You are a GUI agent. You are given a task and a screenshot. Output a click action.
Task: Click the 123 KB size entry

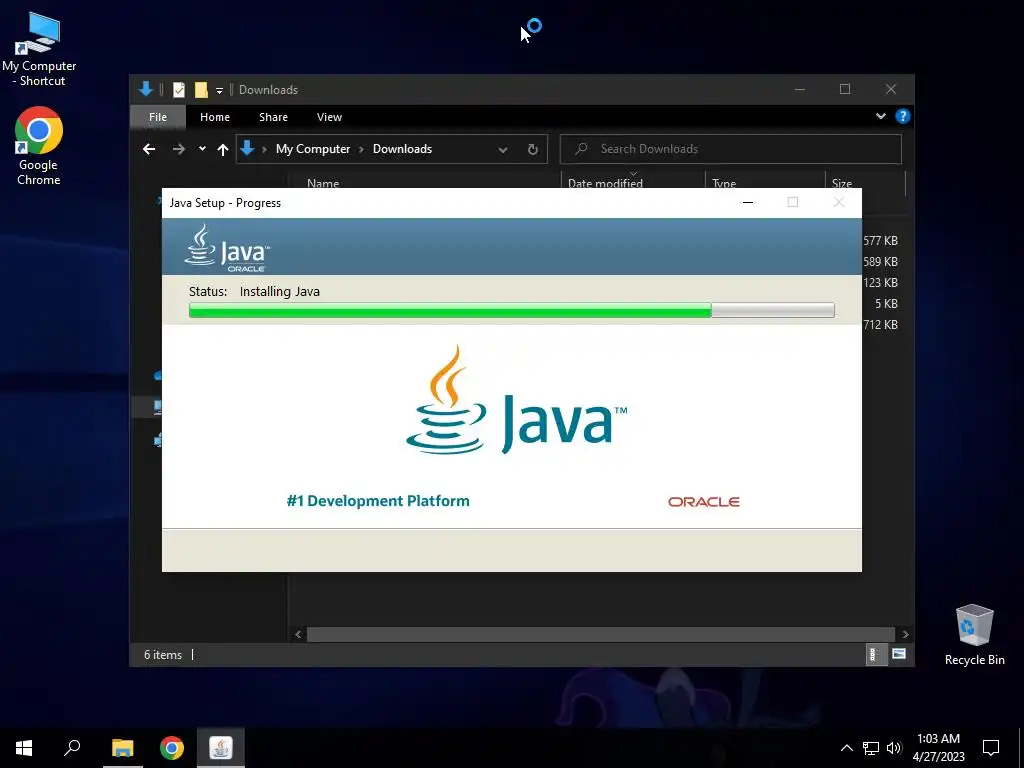click(x=880, y=283)
